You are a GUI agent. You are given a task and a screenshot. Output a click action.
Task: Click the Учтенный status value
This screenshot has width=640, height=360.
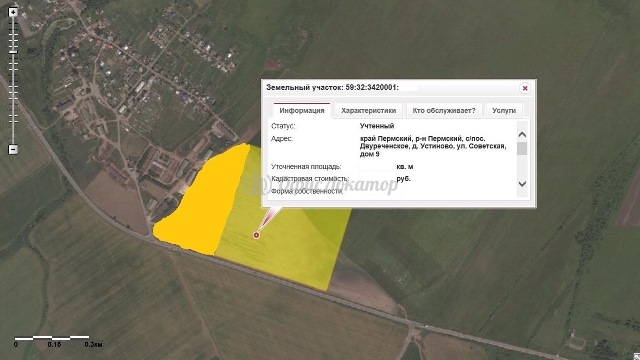tap(377, 126)
